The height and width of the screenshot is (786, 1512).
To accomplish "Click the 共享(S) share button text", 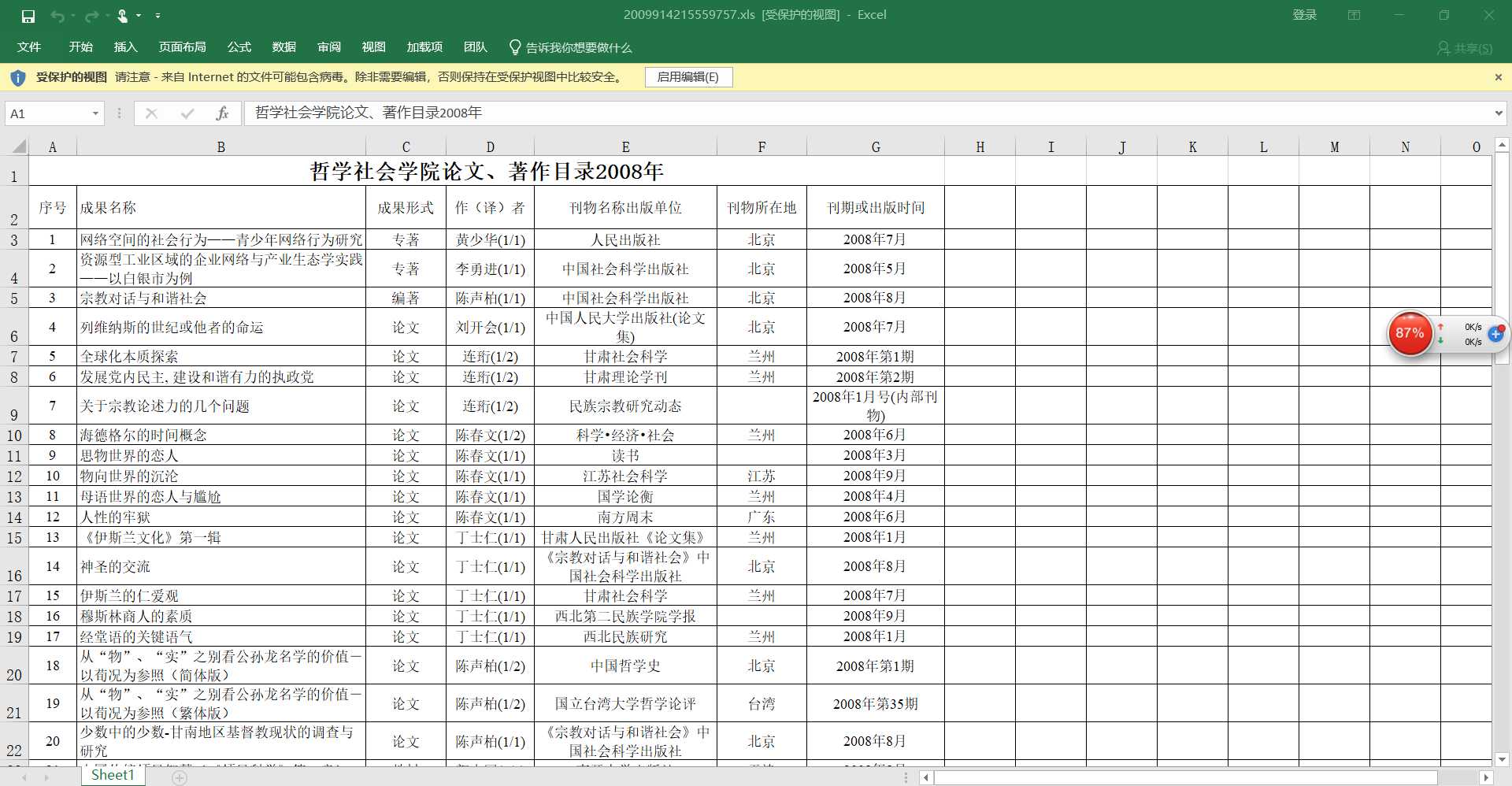I will (x=1473, y=48).
